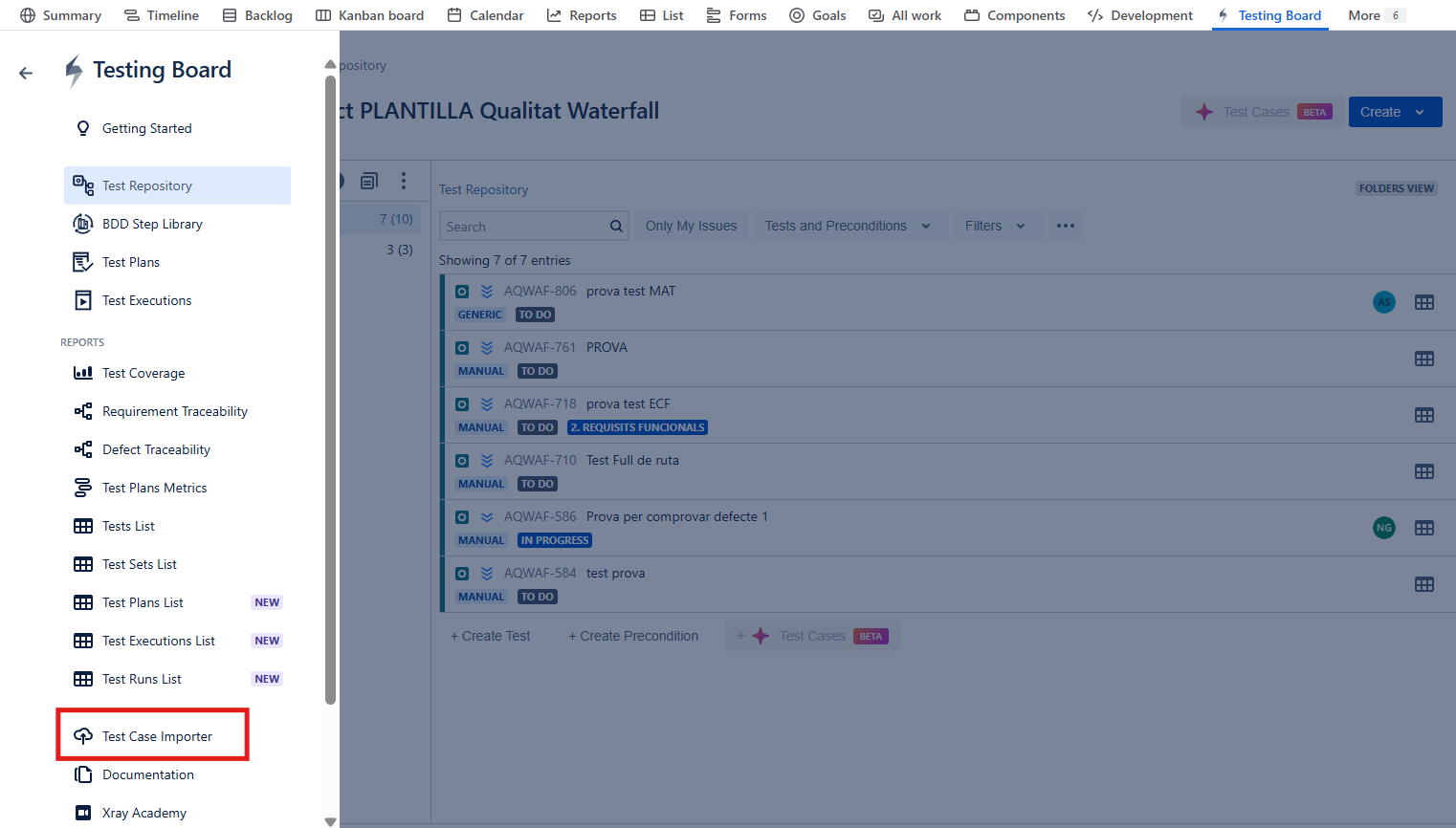This screenshot has width=1456, height=828.
Task: Open the BDD Step Library
Action: tap(152, 224)
